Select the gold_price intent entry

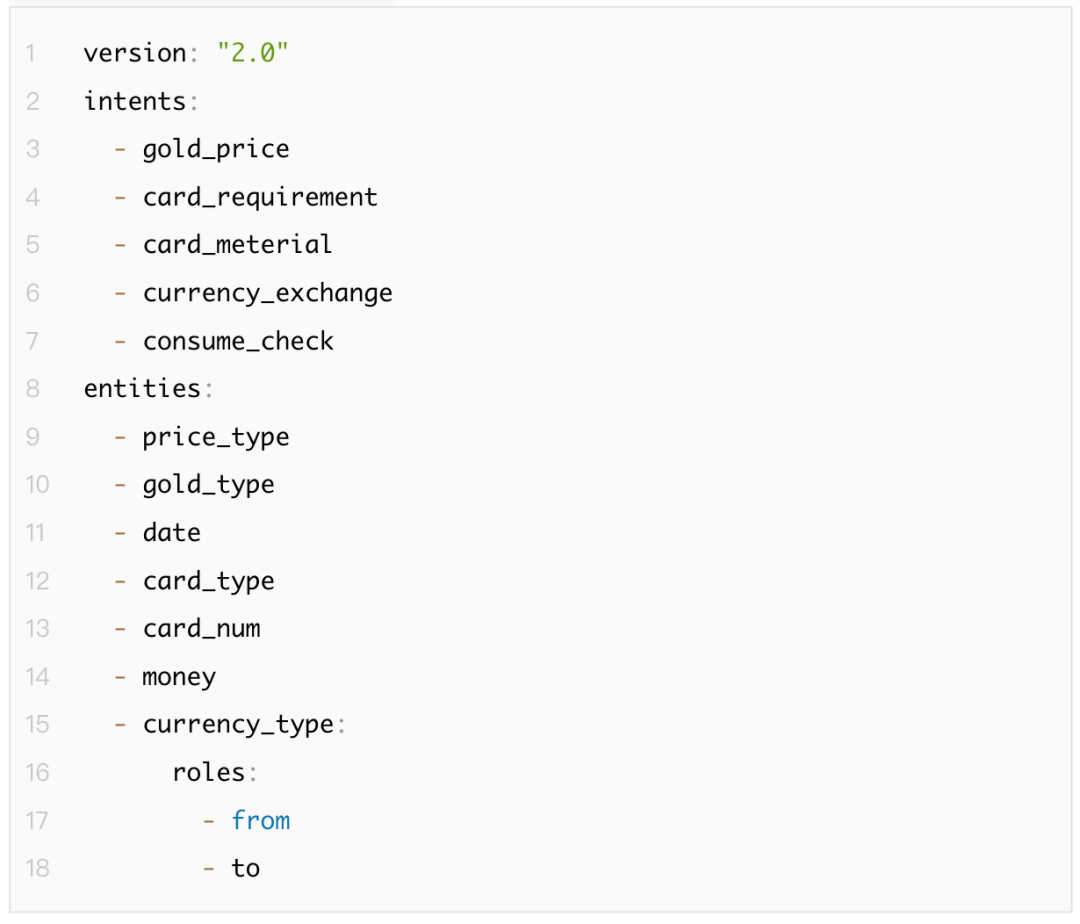[215, 149]
